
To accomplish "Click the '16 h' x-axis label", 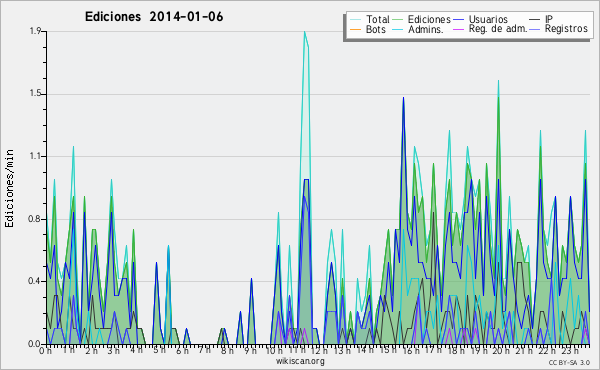I will (411, 350).
